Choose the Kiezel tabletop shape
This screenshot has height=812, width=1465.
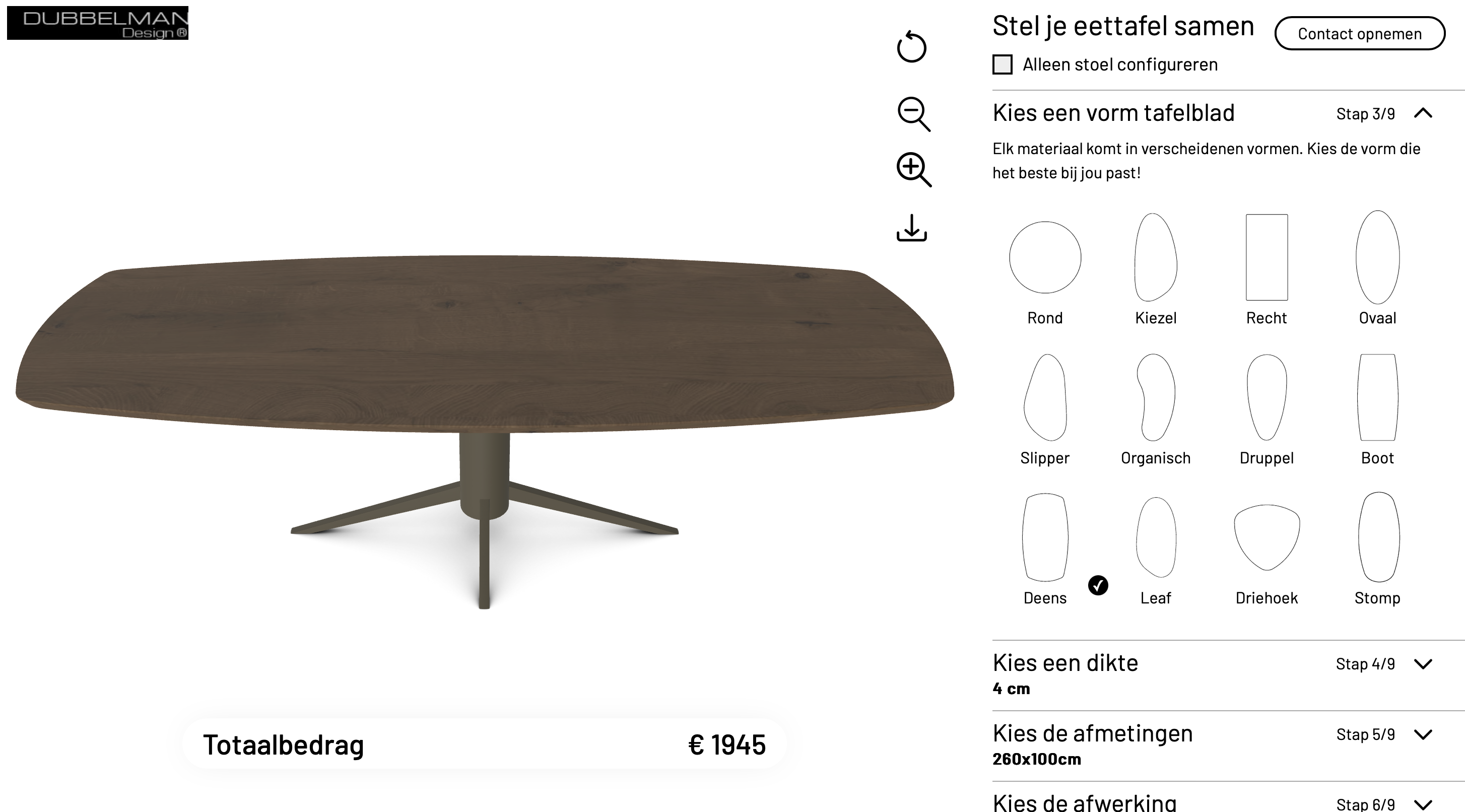(x=1156, y=268)
